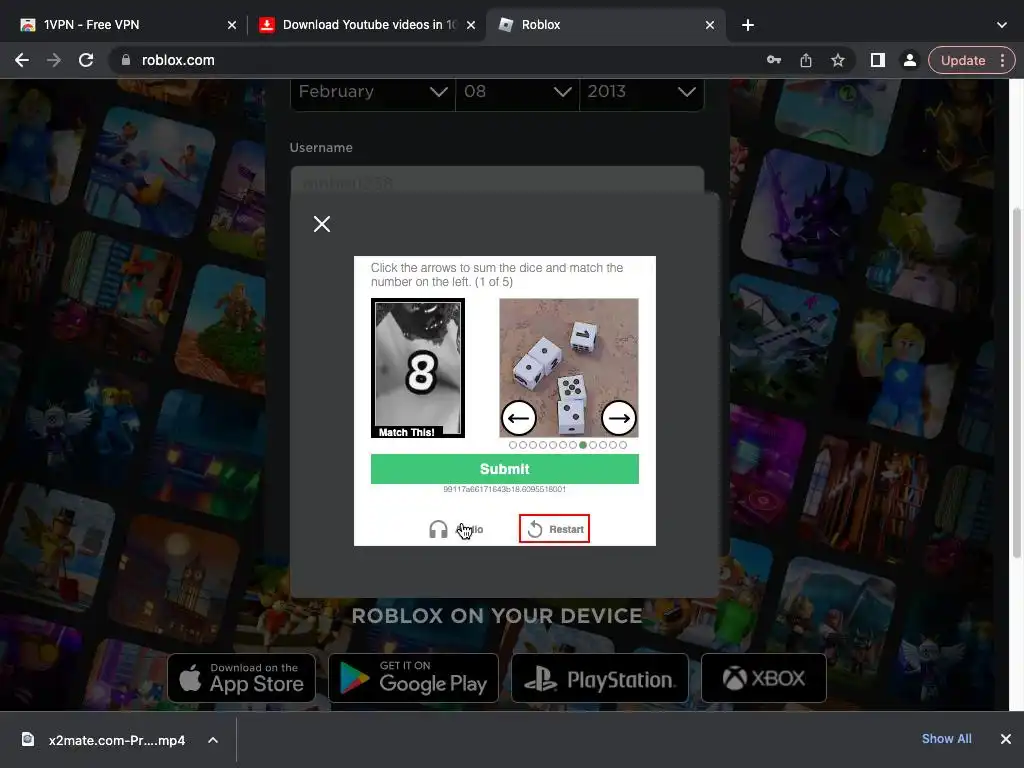Image resolution: width=1024 pixels, height=768 pixels.
Task: Close the captcha dialog with the X
Action: 321,224
